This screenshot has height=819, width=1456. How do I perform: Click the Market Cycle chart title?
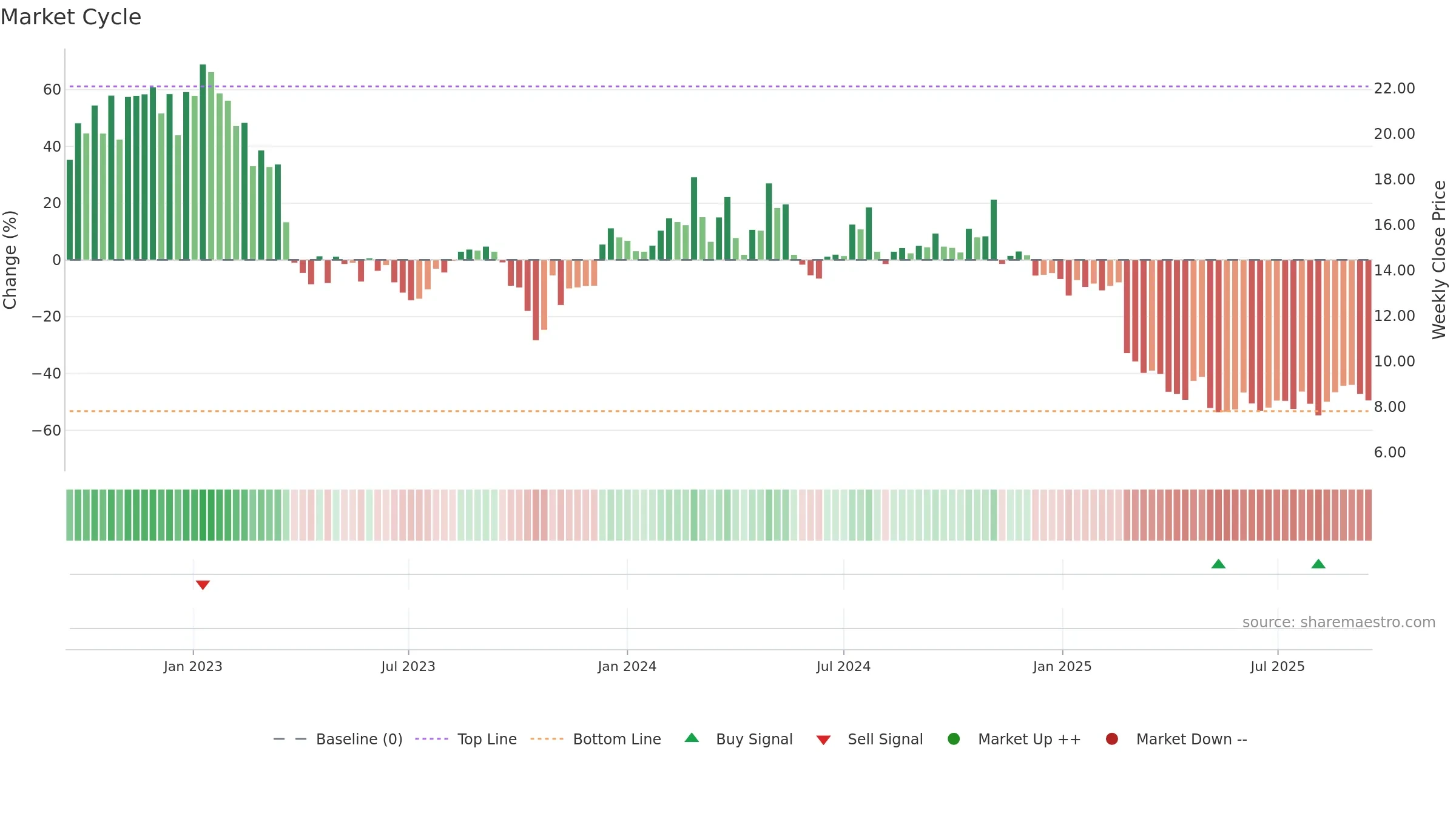click(71, 17)
